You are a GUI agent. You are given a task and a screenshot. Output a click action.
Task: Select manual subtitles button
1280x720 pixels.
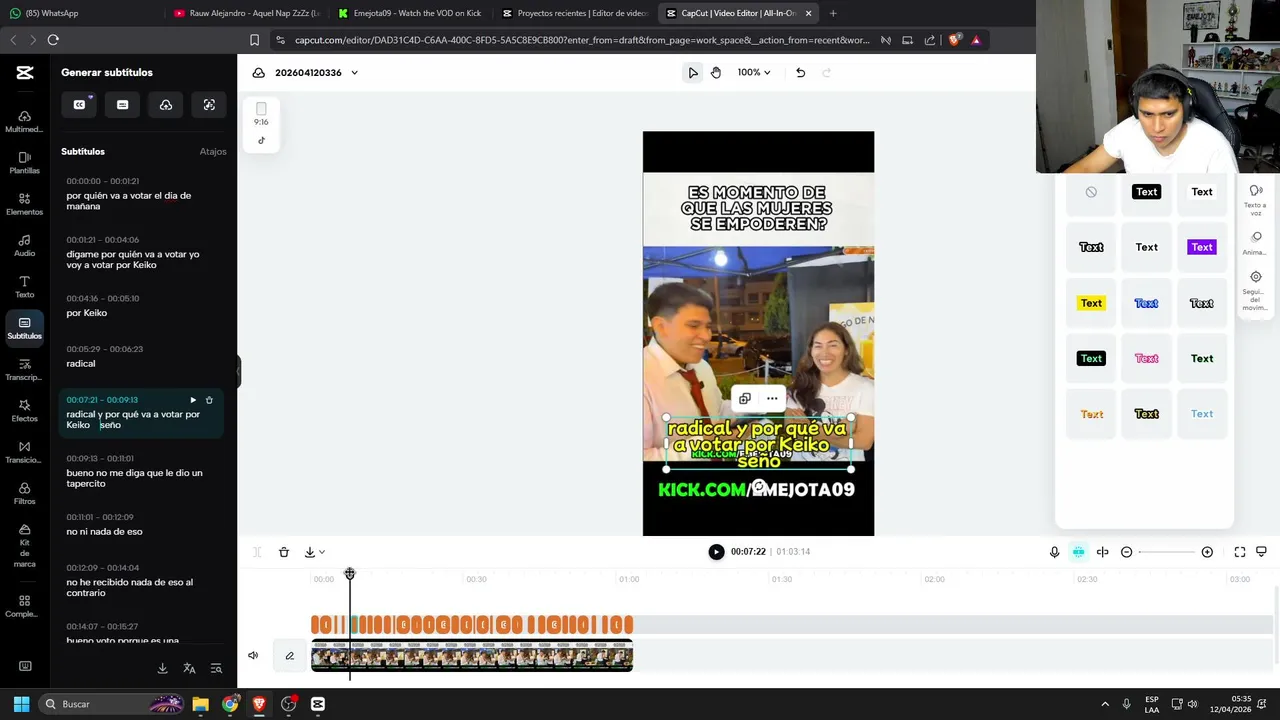(x=122, y=105)
